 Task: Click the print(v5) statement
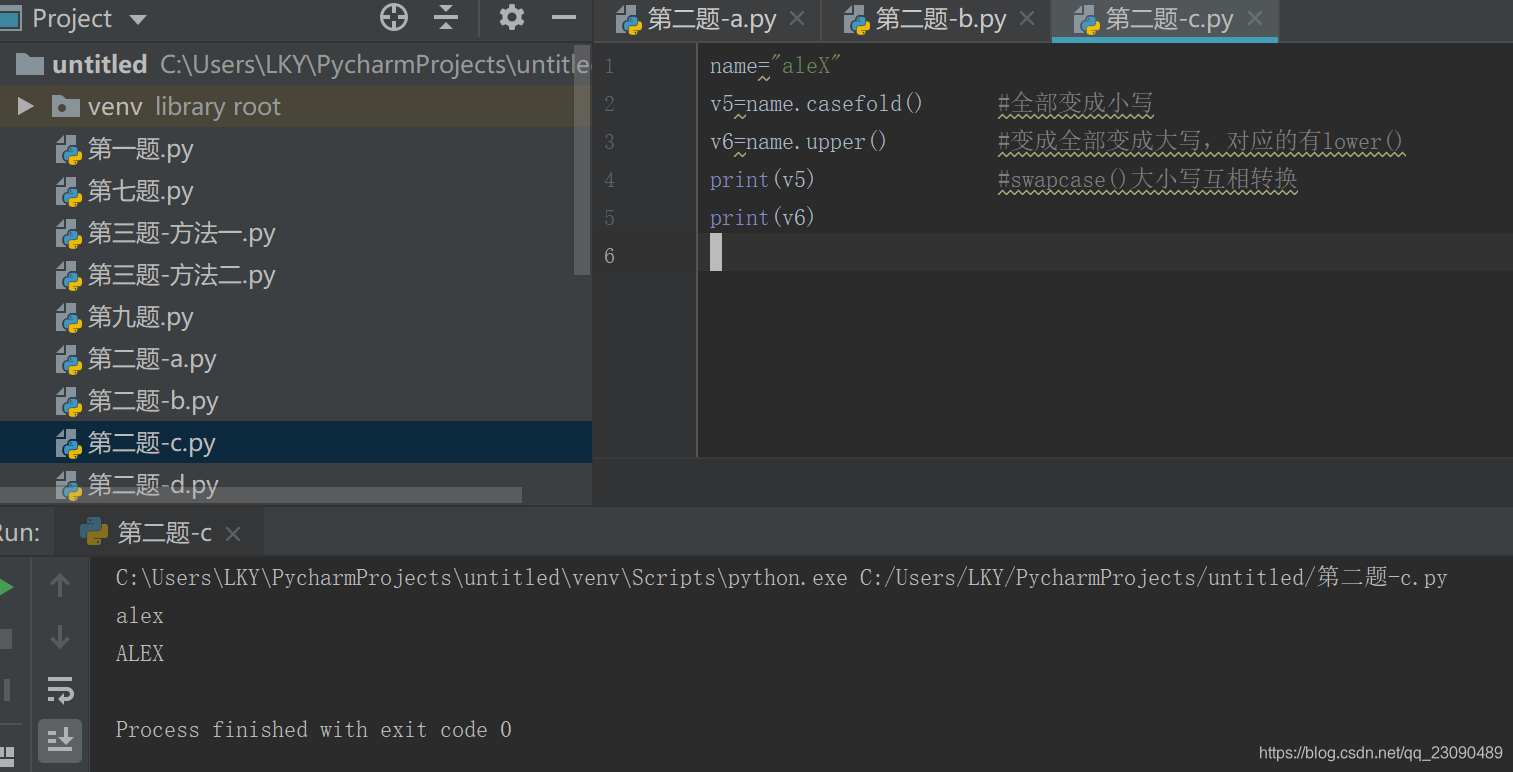[x=762, y=180]
